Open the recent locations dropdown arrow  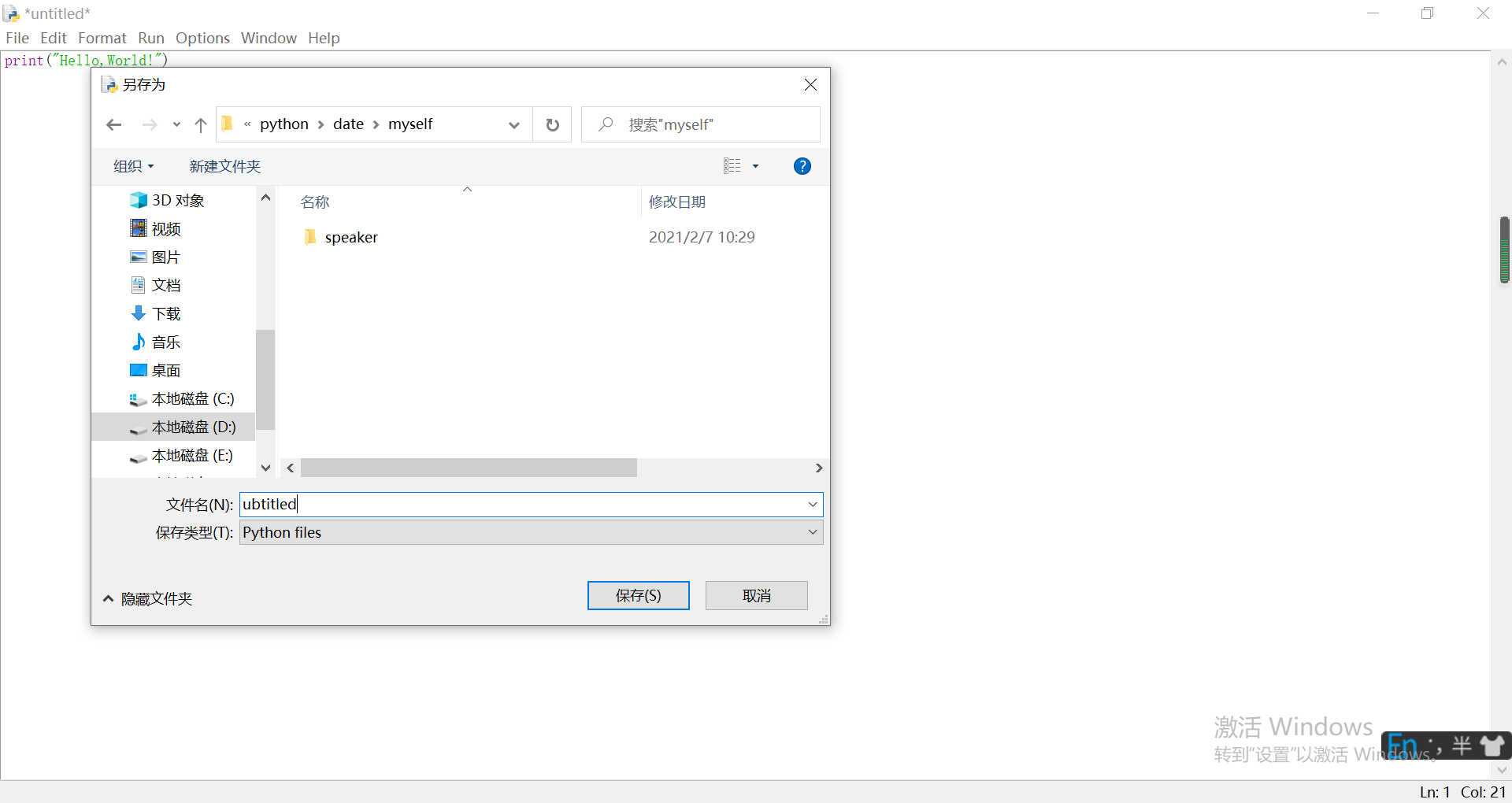176,124
